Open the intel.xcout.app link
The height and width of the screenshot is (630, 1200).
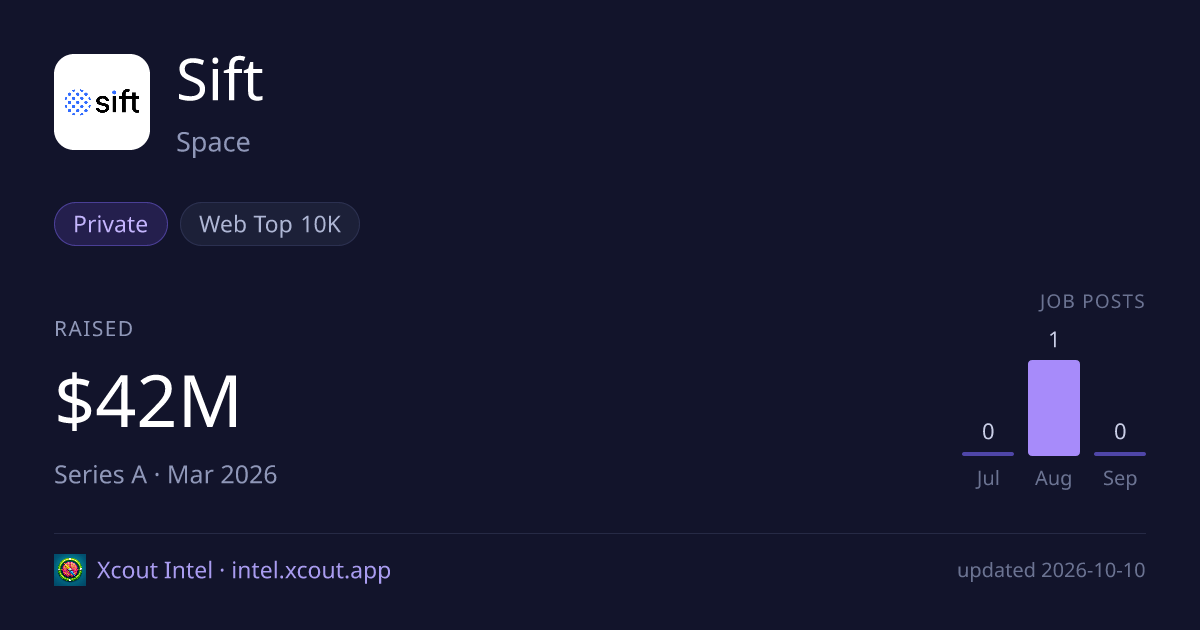tap(311, 570)
